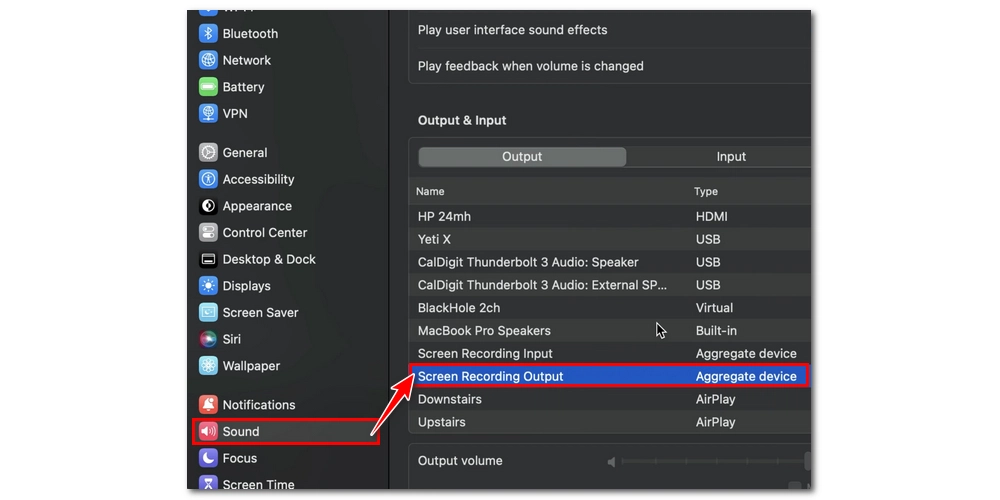Screen dimensions: 1000x500
Task: Select CalDigit Thunderbolt 3 Audio: External SP row
Action: click(610, 285)
